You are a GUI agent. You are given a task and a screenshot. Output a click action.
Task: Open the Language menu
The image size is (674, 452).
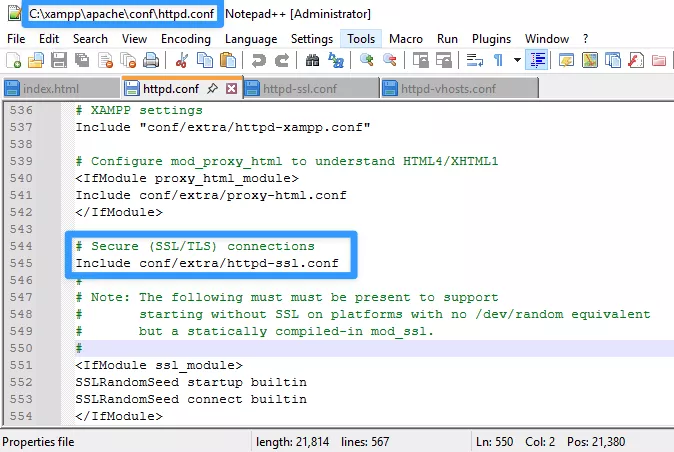[x=251, y=39]
